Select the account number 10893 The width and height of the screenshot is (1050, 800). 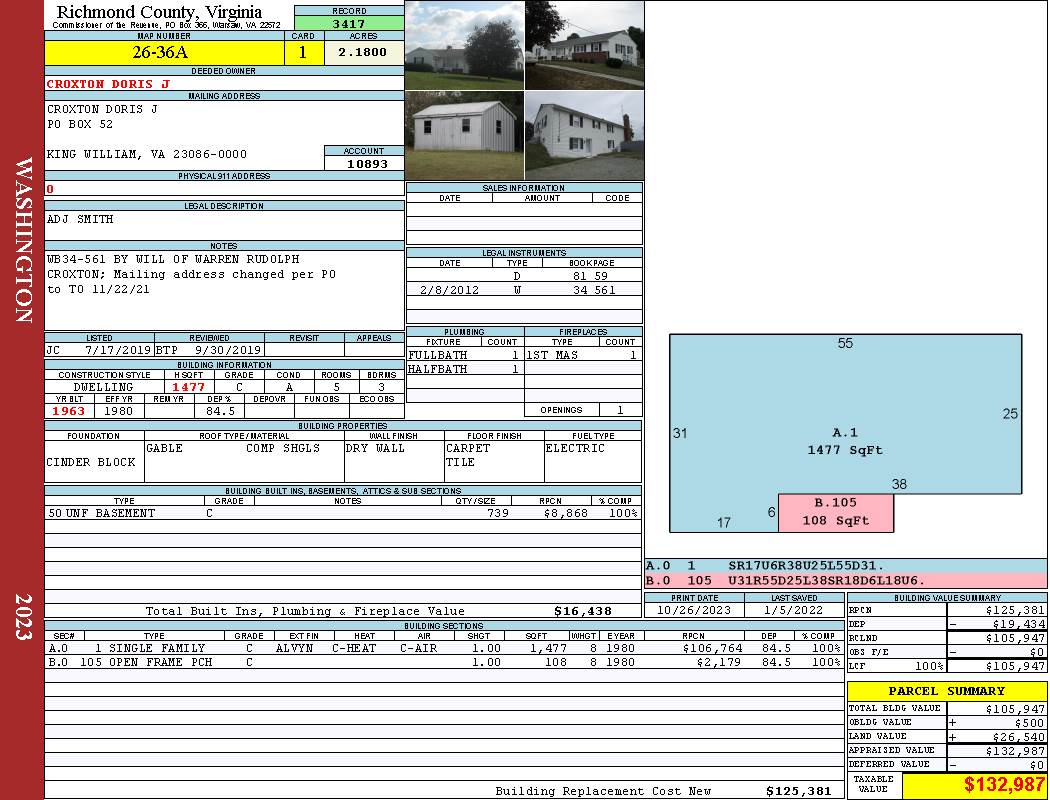tap(364, 164)
